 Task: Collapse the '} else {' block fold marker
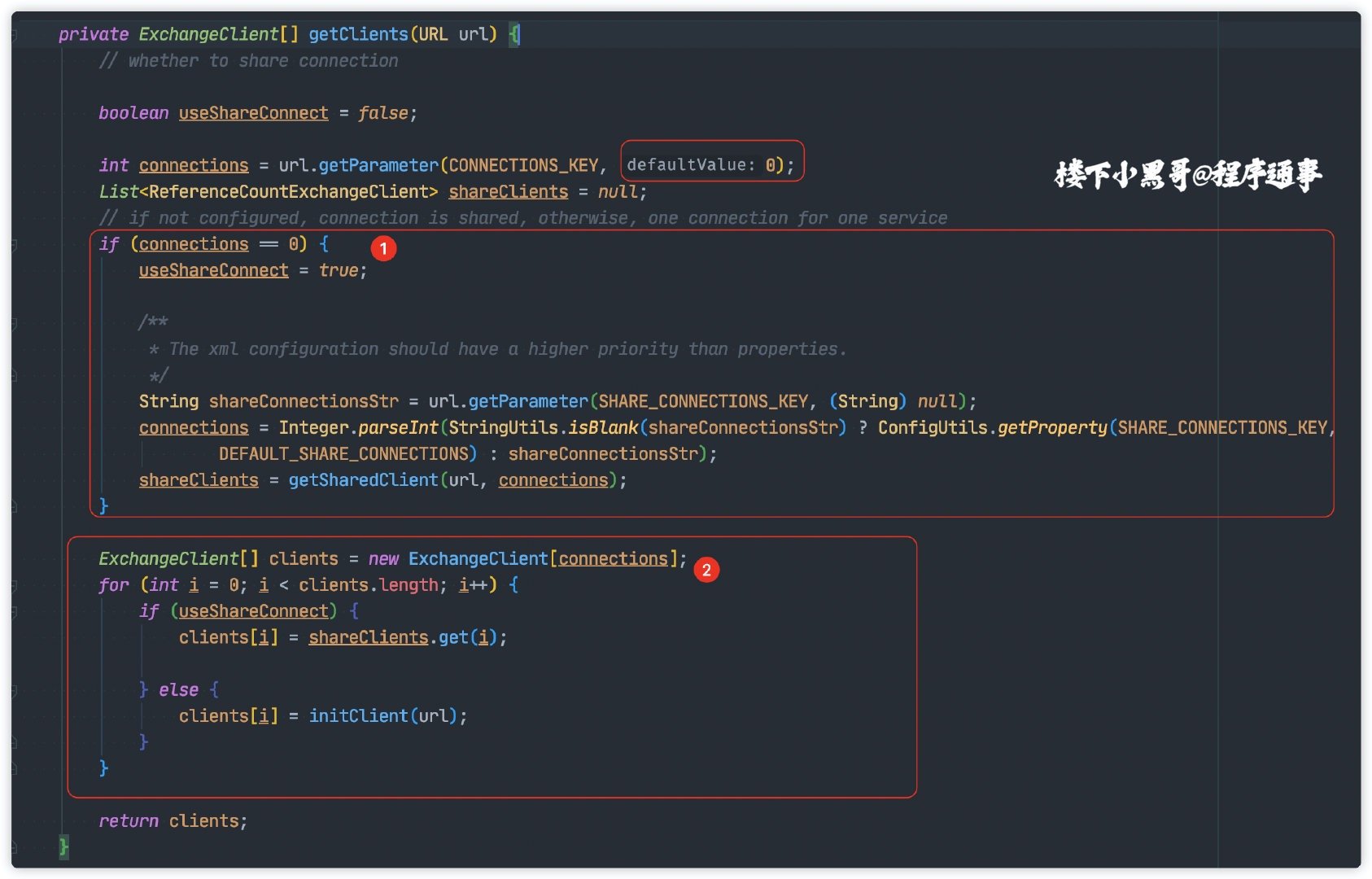(14, 690)
